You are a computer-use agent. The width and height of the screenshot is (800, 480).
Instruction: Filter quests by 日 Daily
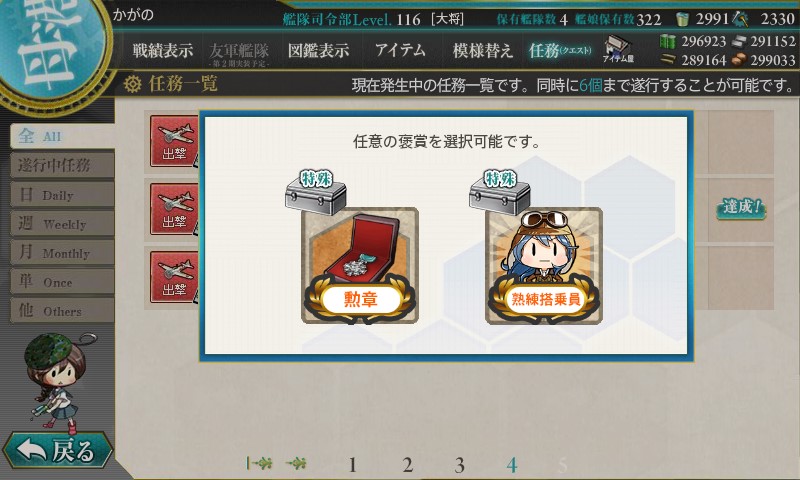(x=62, y=194)
